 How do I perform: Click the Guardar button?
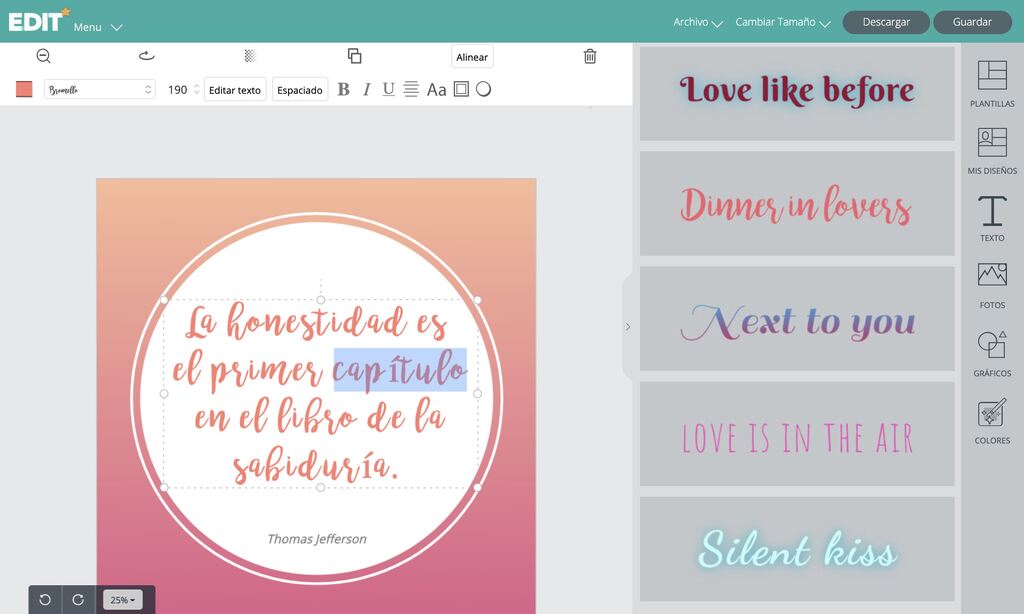point(972,22)
